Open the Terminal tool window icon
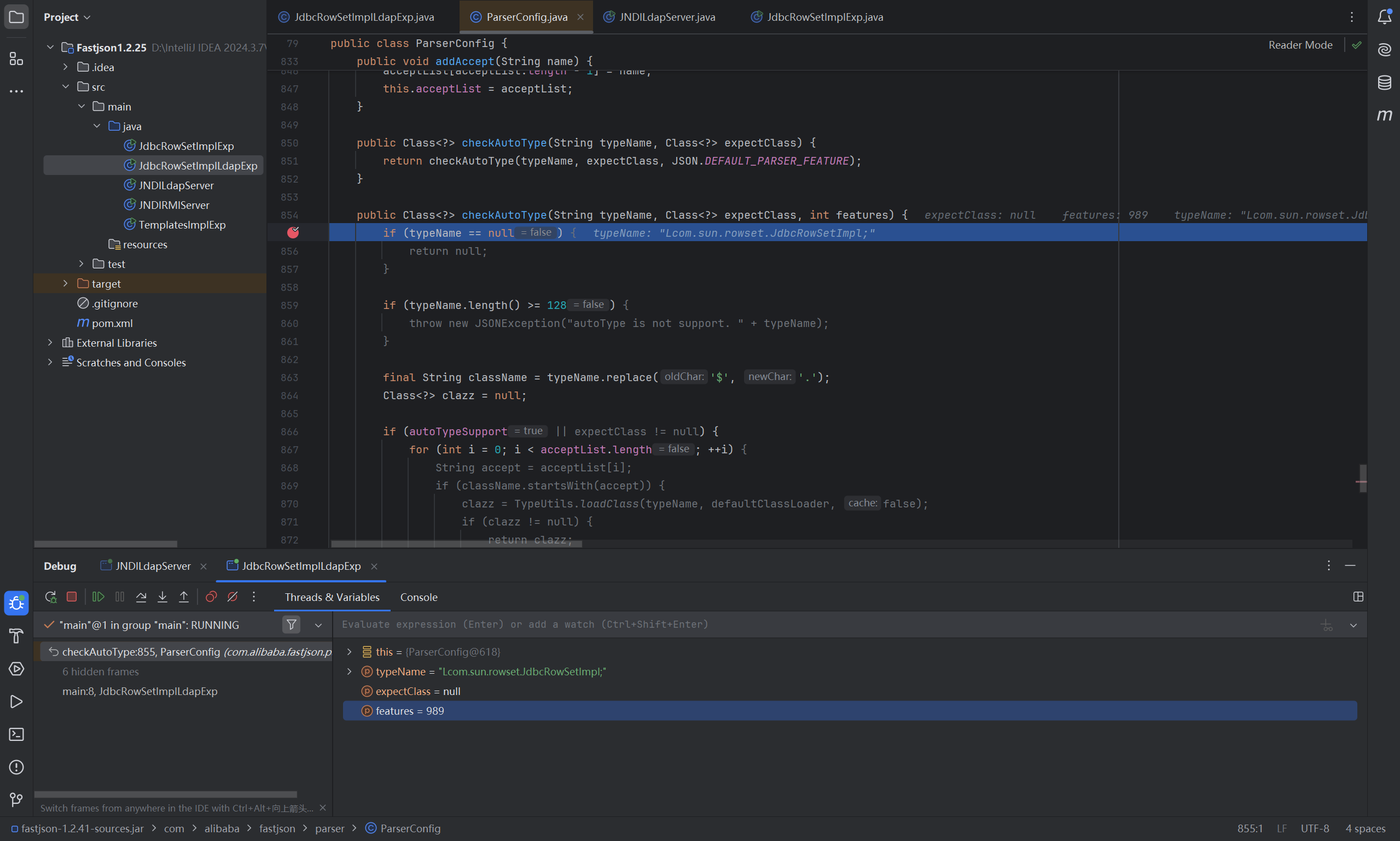The image size is (1400, 841). pyautogui.click(x=16, y=734)
